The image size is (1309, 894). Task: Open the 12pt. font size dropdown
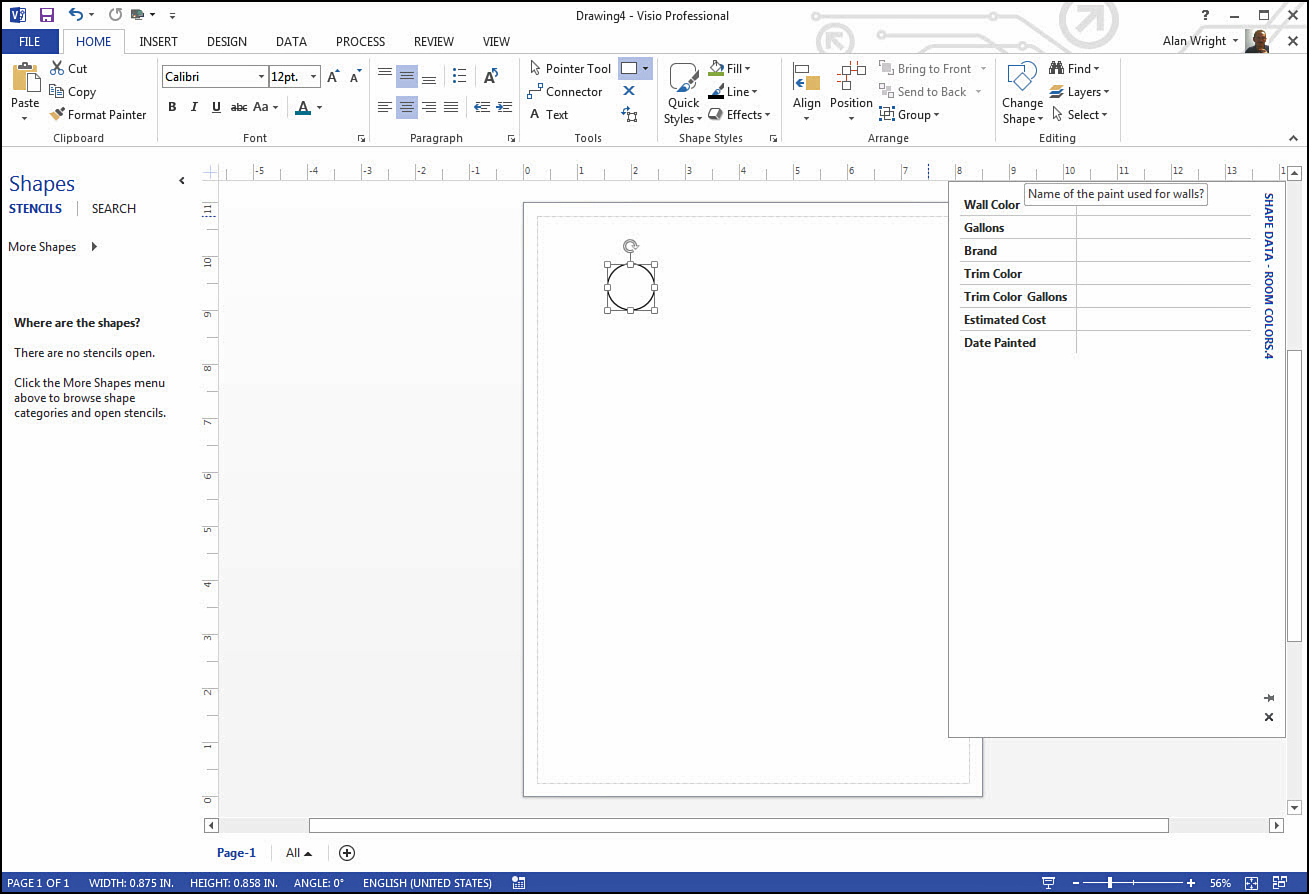click(x=314, y=77)
